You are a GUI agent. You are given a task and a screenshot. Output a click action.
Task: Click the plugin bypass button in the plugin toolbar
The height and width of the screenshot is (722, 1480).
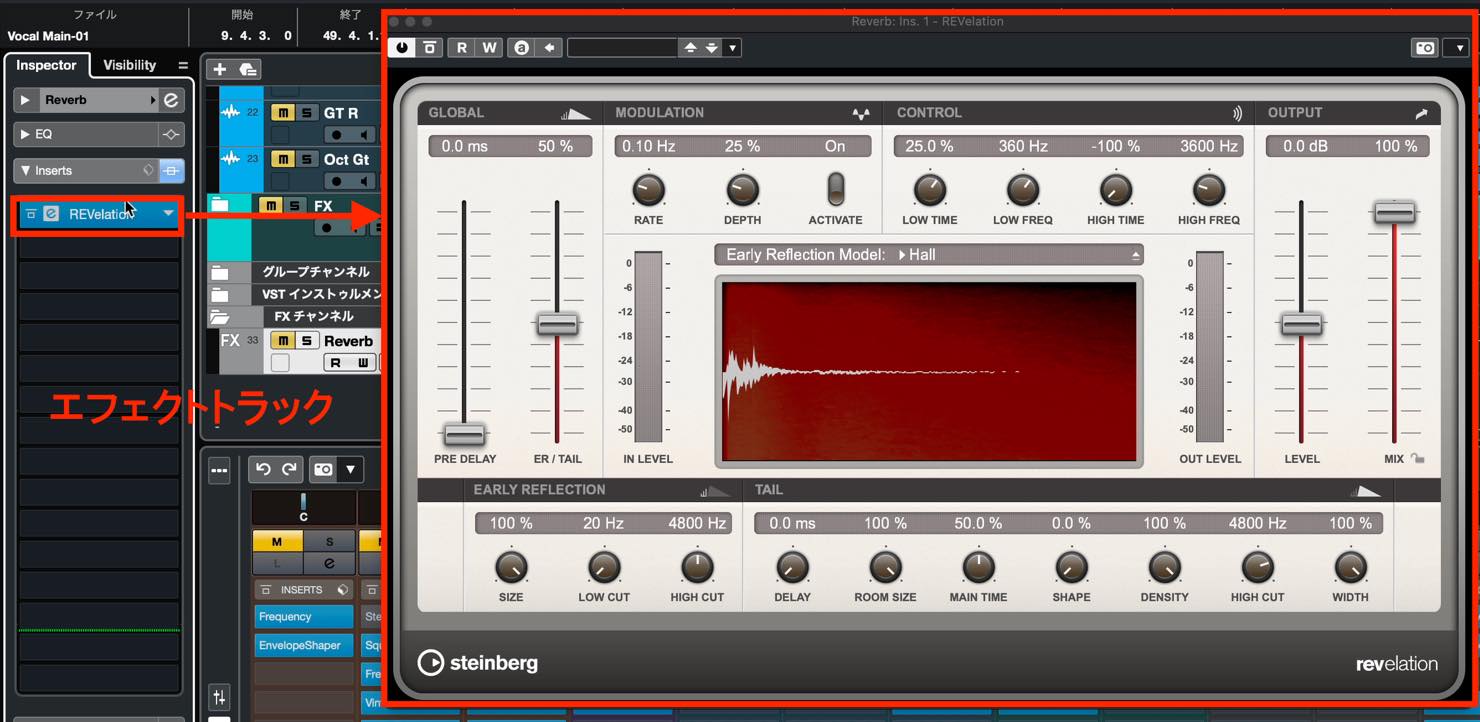tap(430, 47)
